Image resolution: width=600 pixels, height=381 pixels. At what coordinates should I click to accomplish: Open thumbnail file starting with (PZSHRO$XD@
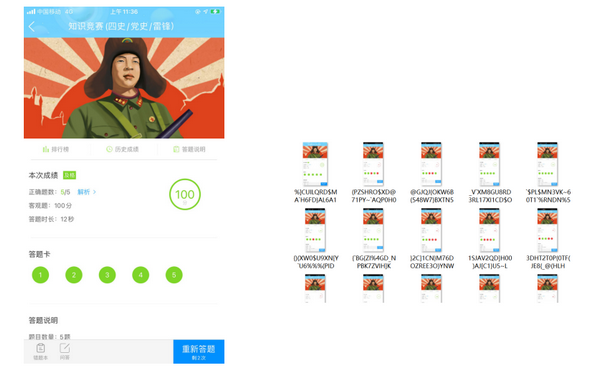pos(373,173)
